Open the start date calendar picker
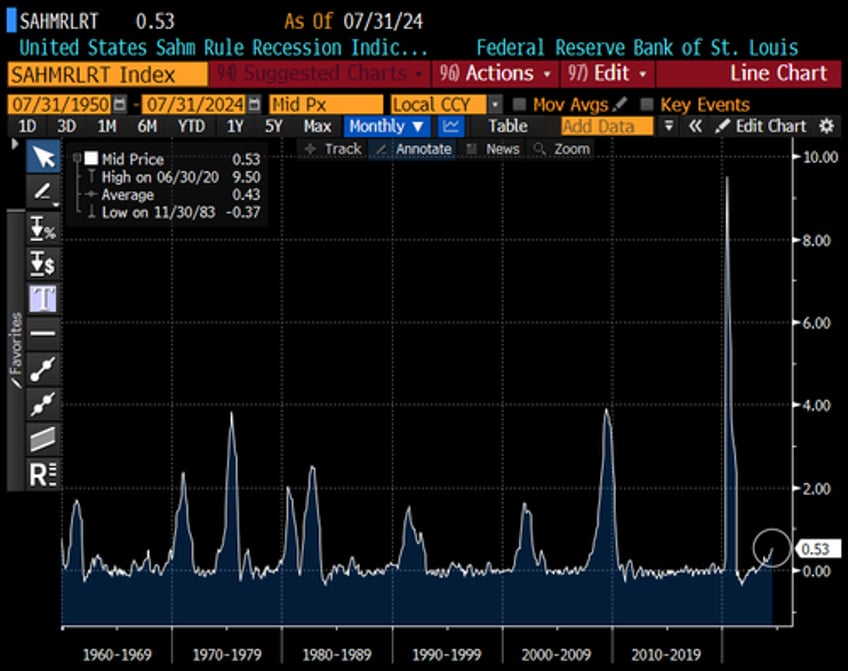The width and height of the screenshot is (848, 671). click(x=120, y=104)
